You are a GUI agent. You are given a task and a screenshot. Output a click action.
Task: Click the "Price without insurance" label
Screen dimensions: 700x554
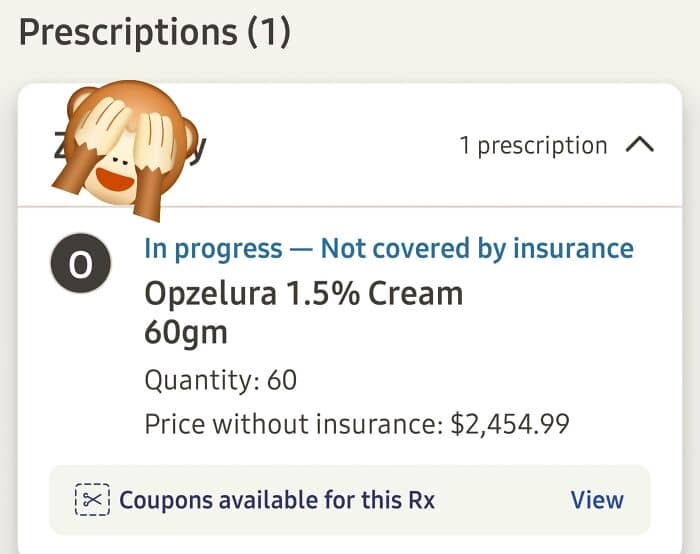(292, 424)
